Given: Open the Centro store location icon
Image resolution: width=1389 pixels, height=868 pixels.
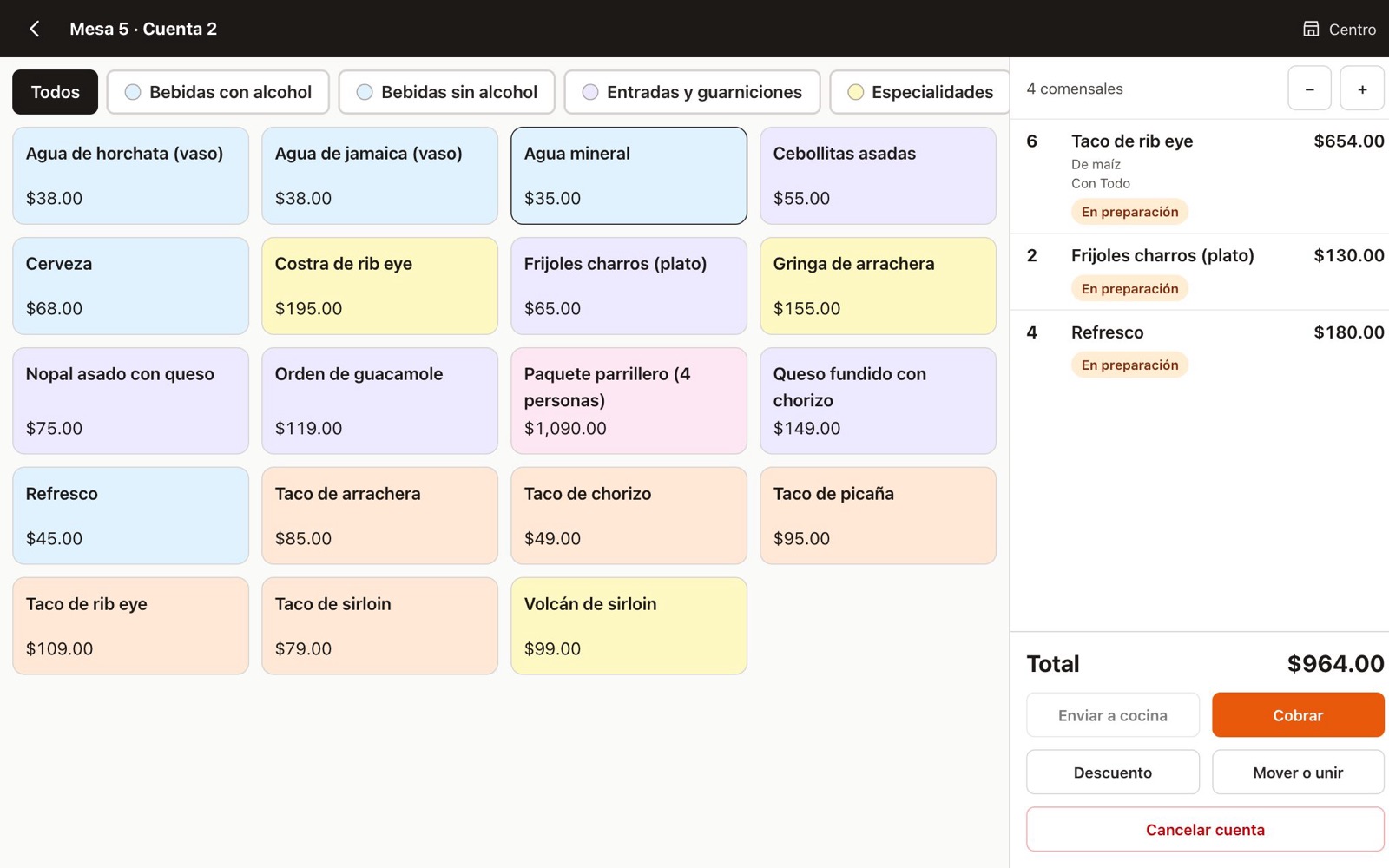Looking at the screenshot, I should coord(1311,29).
